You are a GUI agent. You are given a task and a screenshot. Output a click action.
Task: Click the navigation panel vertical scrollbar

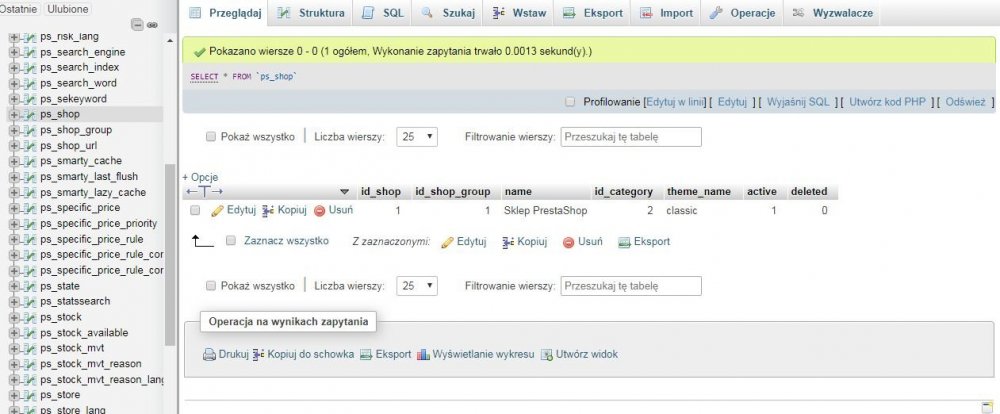pyautogui.click(x=170, y=254)
